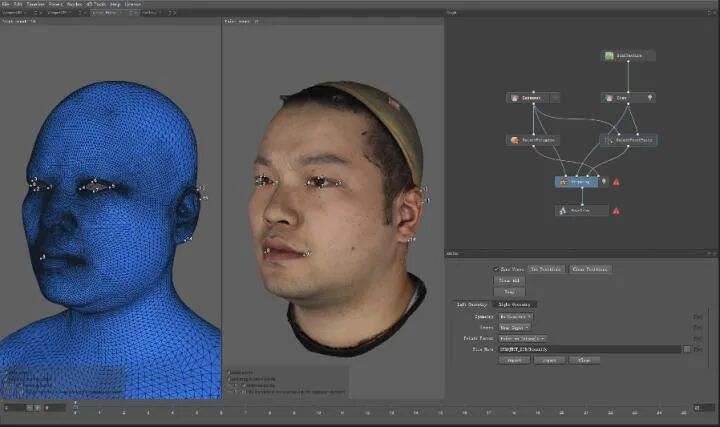
Task: Select the Left Geometry tab
Action: [471, 305]
